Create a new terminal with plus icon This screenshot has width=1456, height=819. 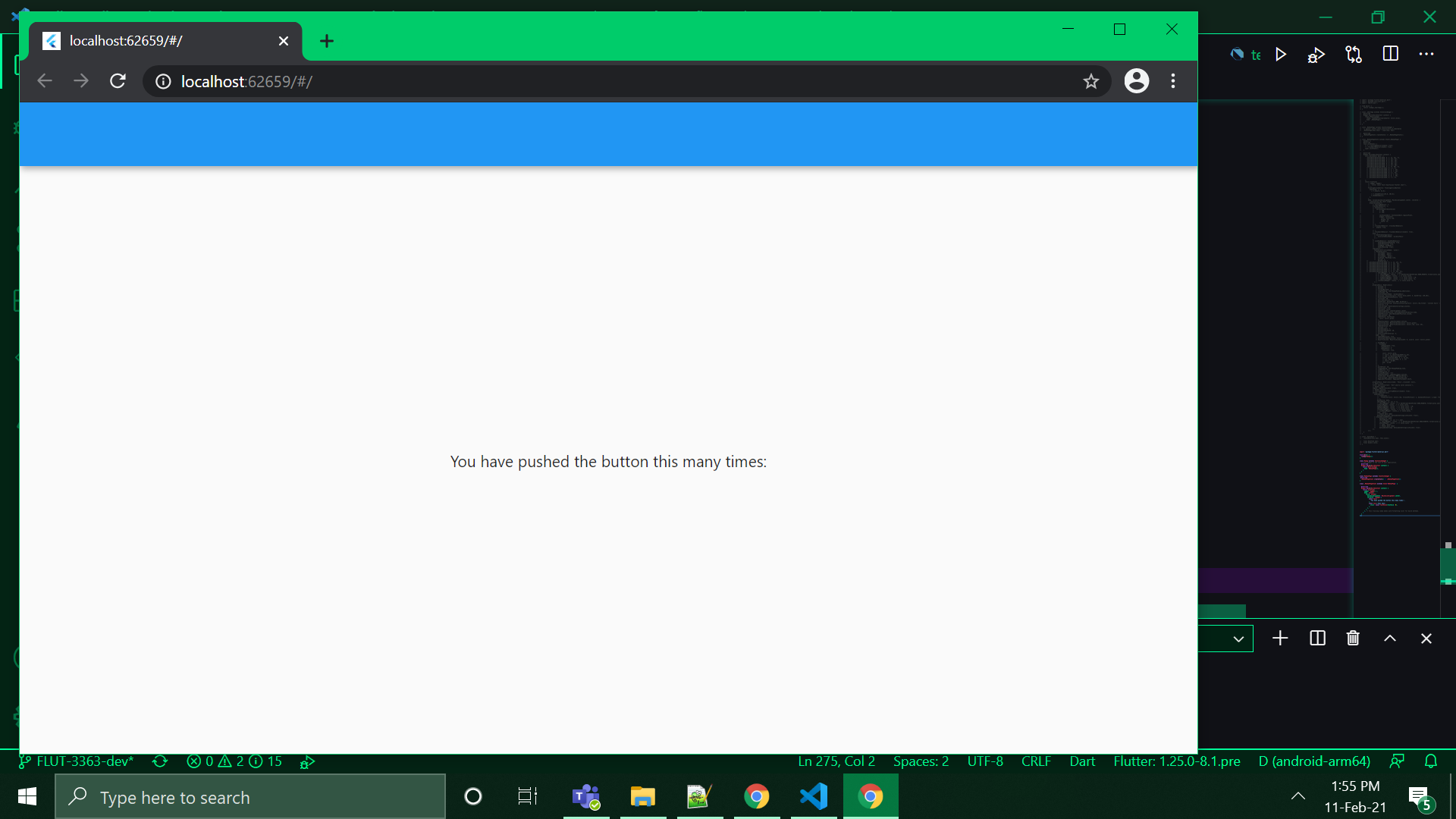pos(1280,639)
